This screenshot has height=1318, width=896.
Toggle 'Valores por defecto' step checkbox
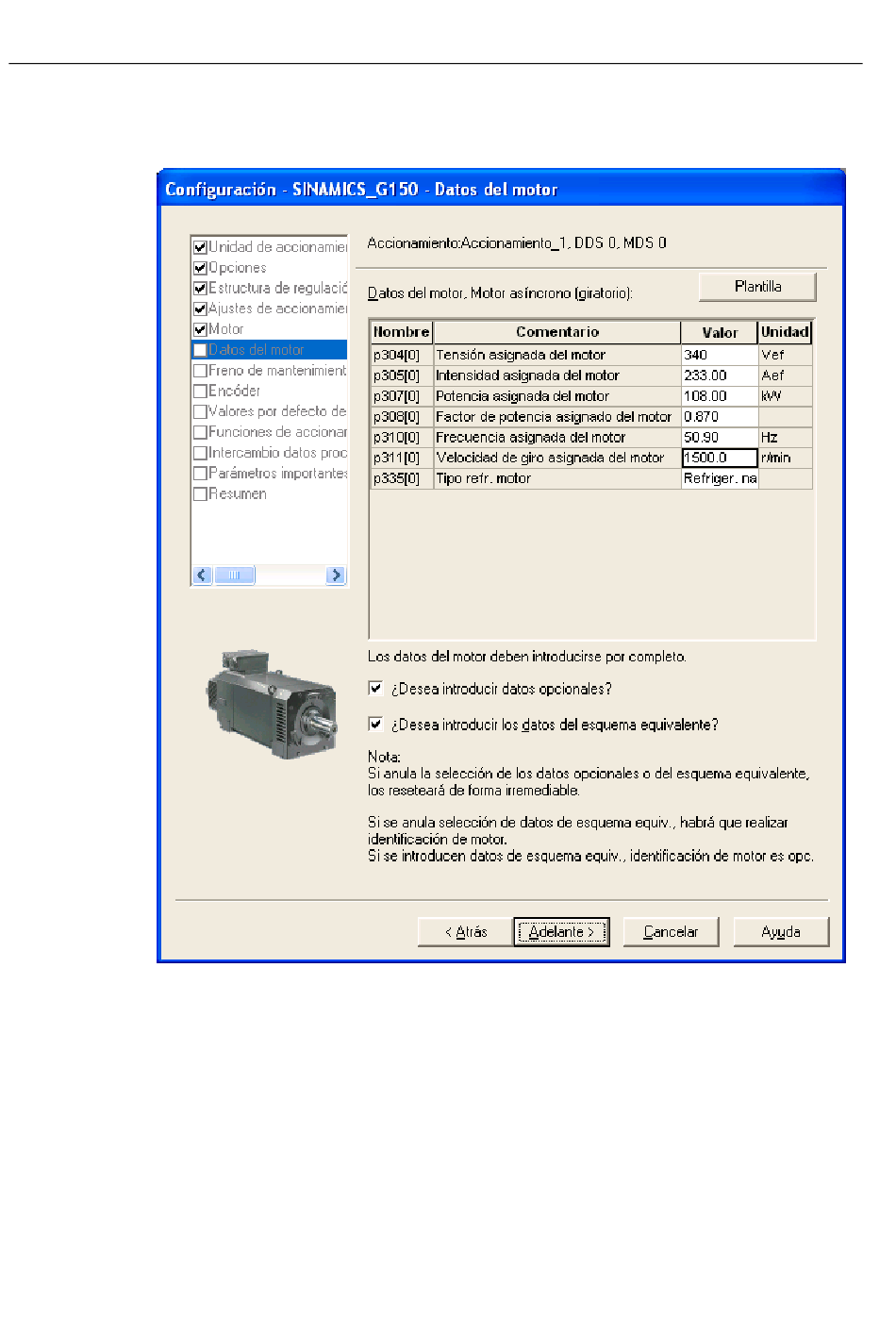click(x=200, y=412)
